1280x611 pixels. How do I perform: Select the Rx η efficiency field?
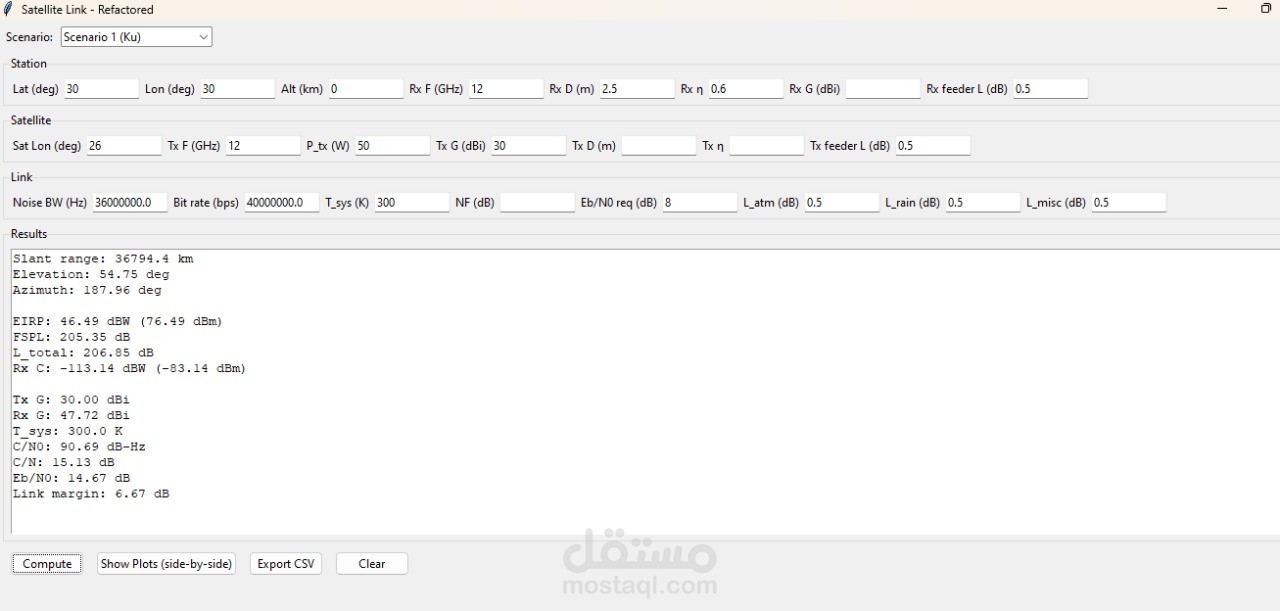point(745,89)
